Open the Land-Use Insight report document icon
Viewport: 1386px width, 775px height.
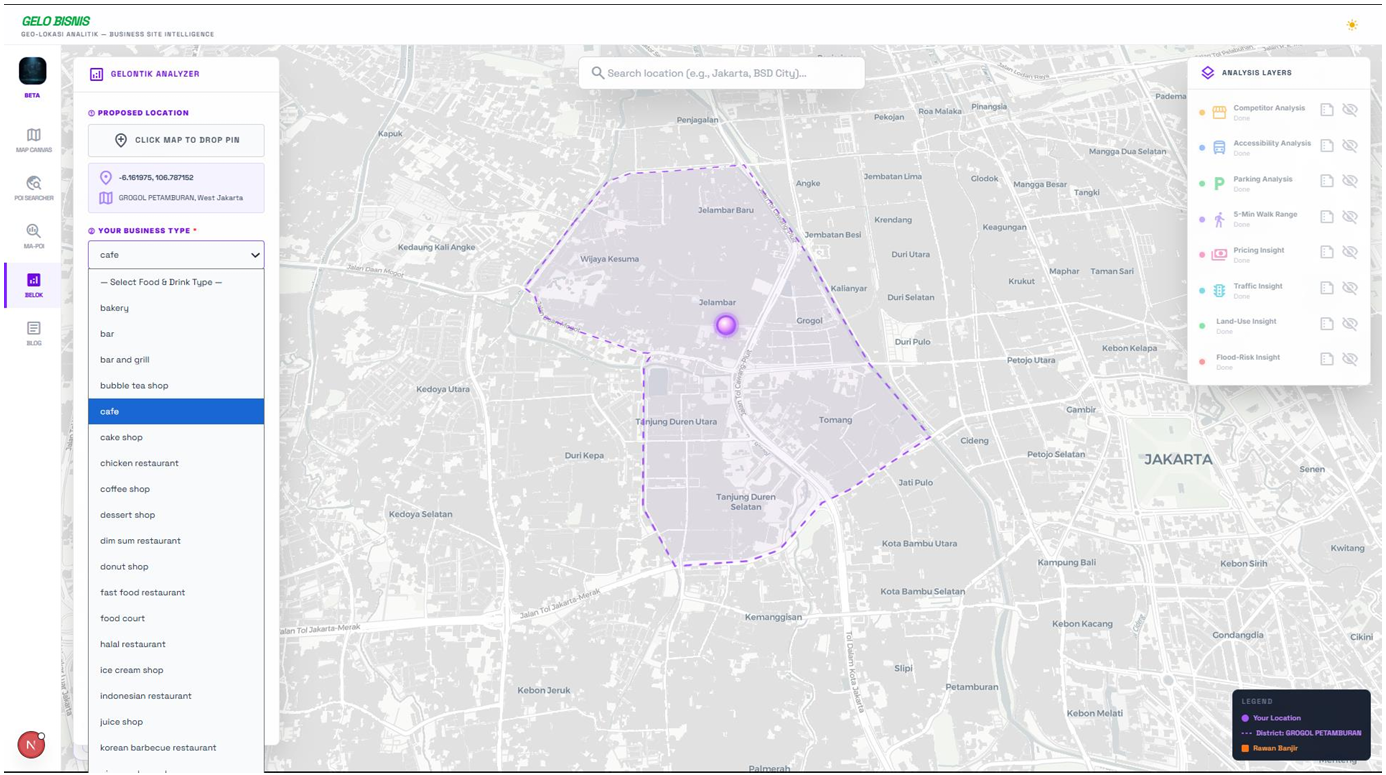[1327, 324]
